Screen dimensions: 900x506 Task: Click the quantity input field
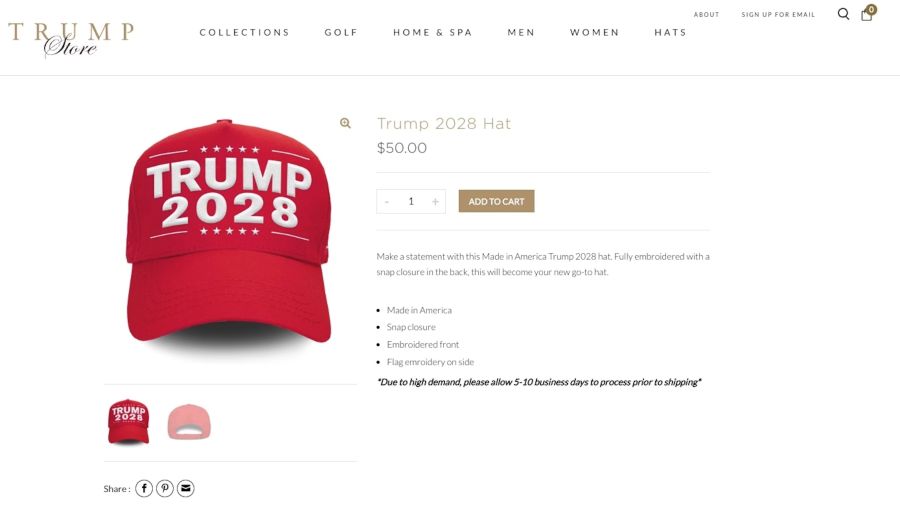pos(411,201)
